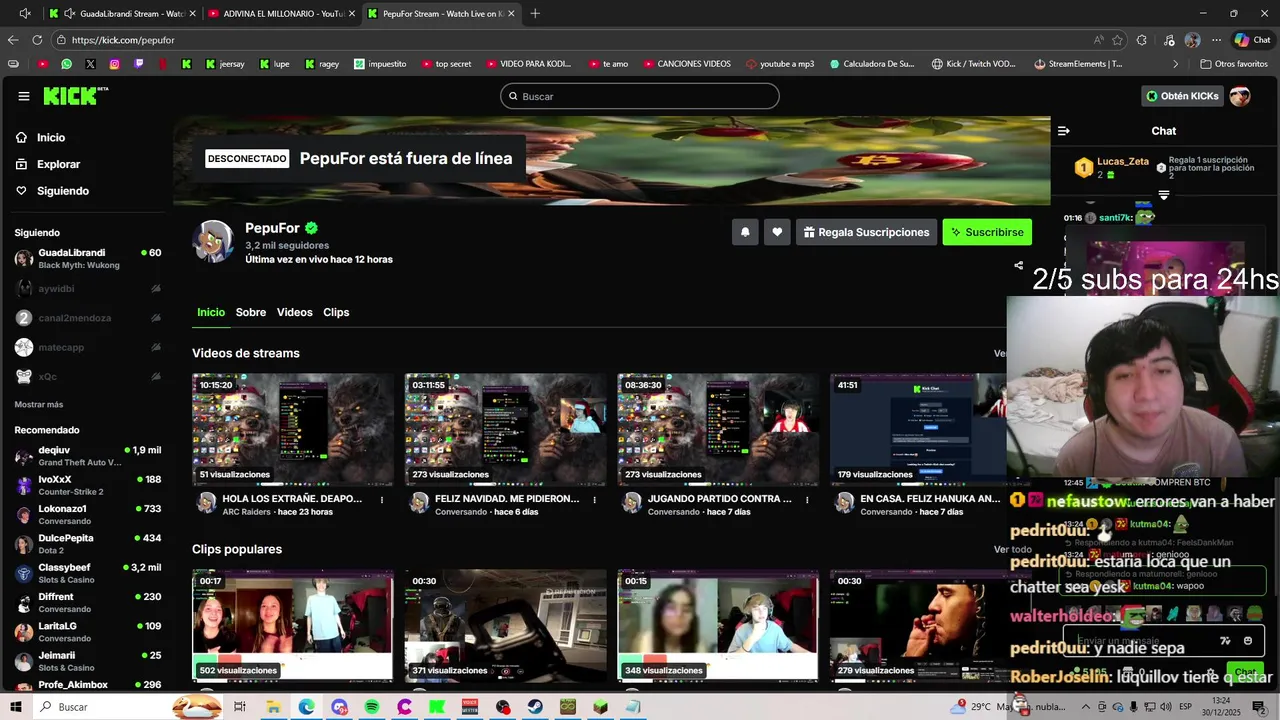Open the Otros favoritos folder
Image resolution: width=1280 pixels, height=720 pixels.
click(1234, 64)
